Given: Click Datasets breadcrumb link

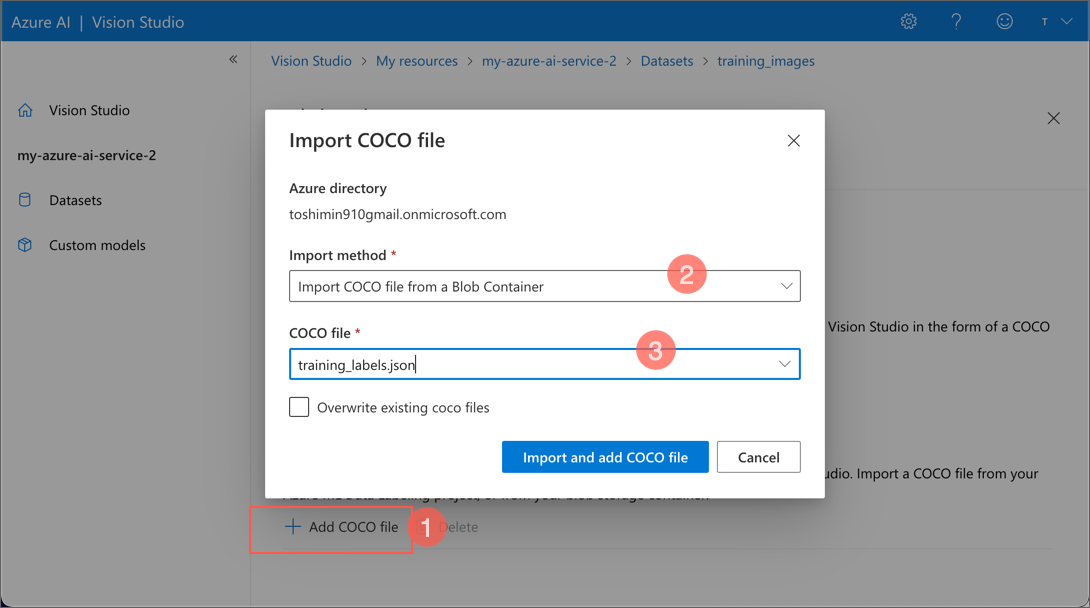Looking at the screenshot, I should [x=667, y=61].
